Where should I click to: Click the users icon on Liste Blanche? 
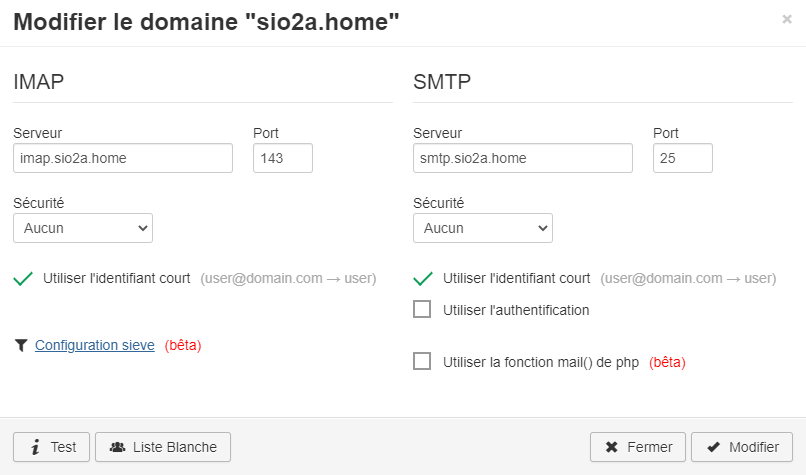117,447
